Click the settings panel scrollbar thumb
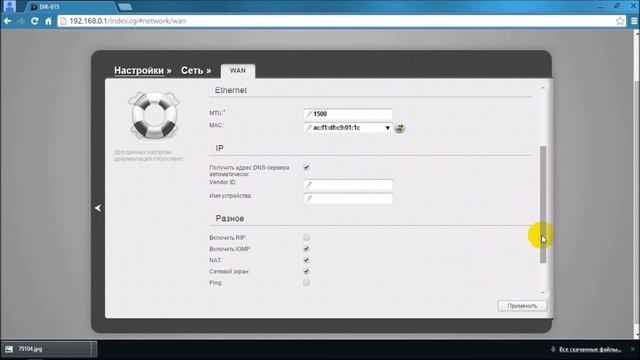 543,204
